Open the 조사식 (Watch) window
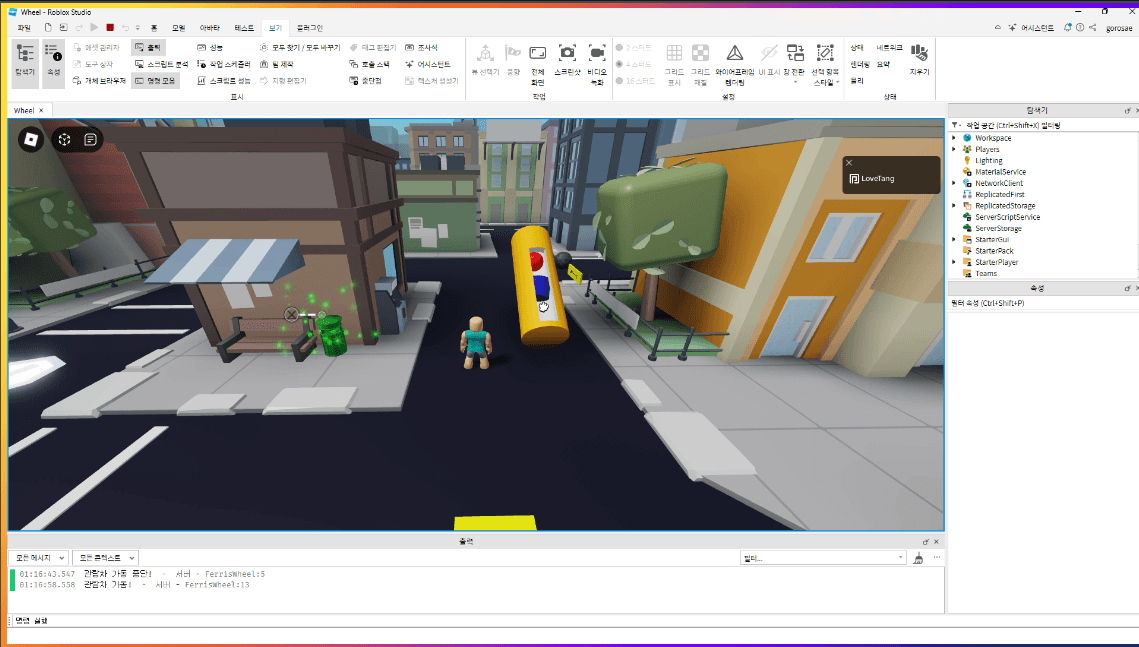The width and height of the screenshot is (1139, 647). point(421,47)
